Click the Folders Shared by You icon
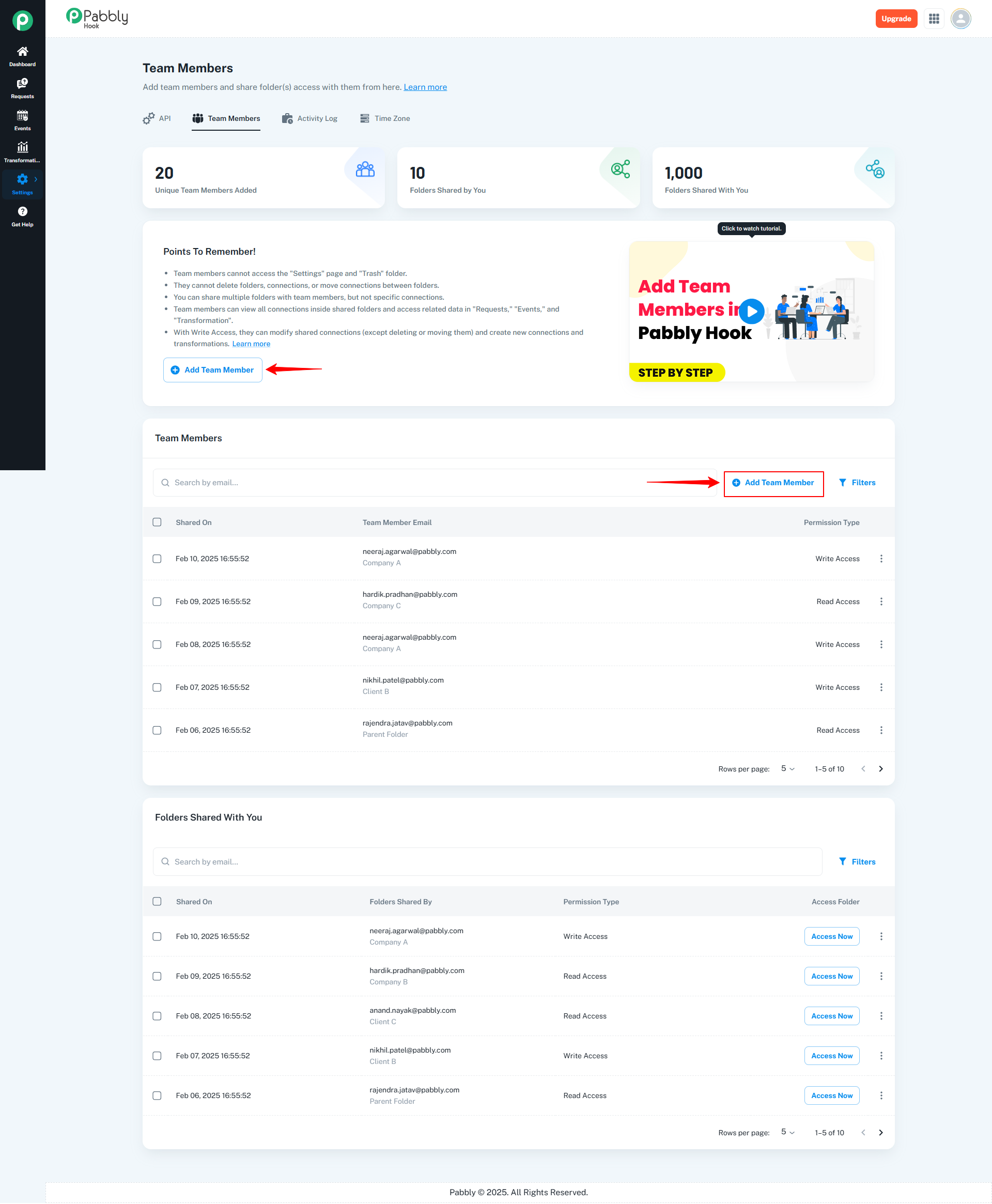This screenshot has height=1204, width=992. [x=620, y=169]
